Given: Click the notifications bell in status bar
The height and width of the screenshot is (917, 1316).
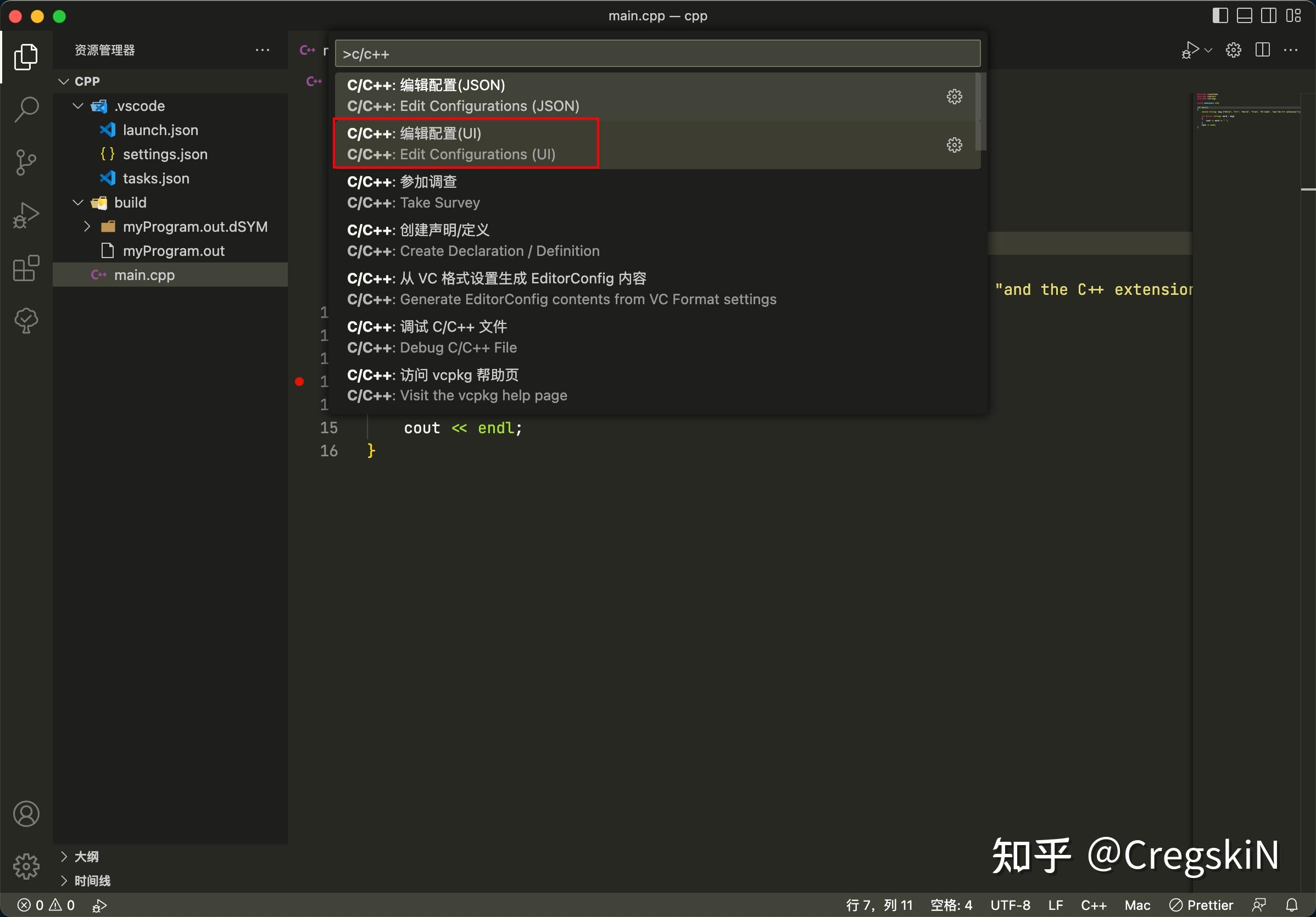Looking at the screenshot, I should click(1291, 905).
